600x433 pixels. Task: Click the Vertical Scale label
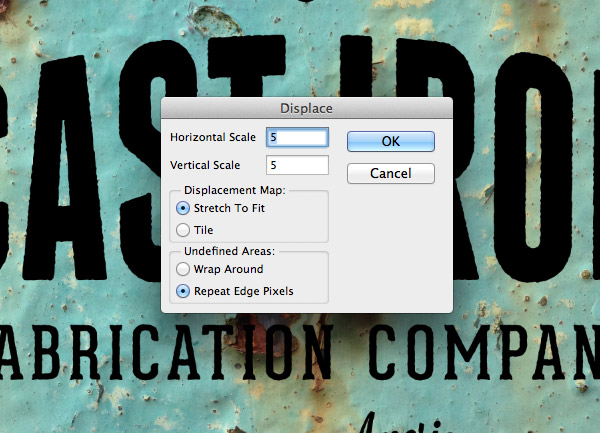click(x=205, y=165)
